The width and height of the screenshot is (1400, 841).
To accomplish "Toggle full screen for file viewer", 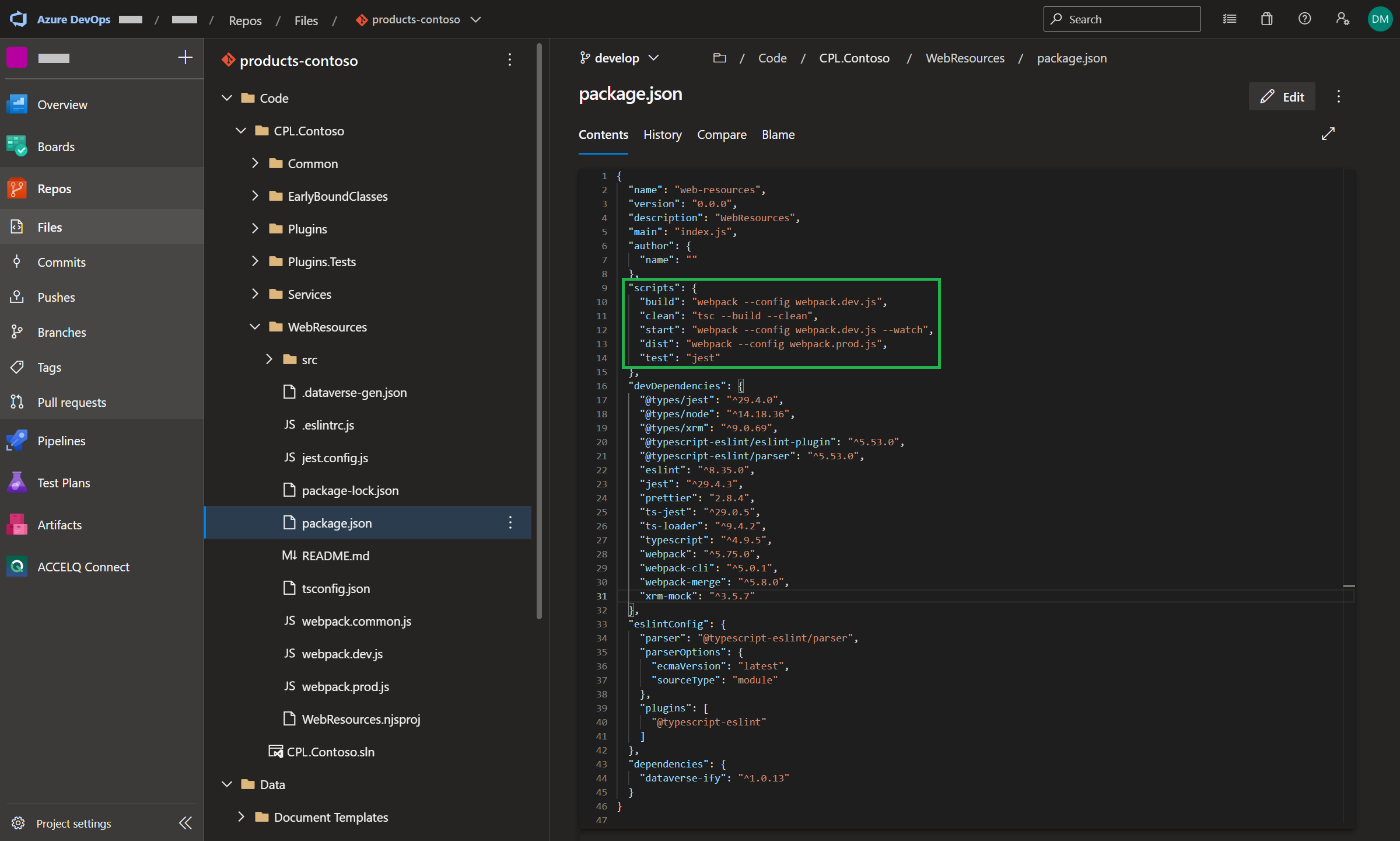I will pos(1328,134).
